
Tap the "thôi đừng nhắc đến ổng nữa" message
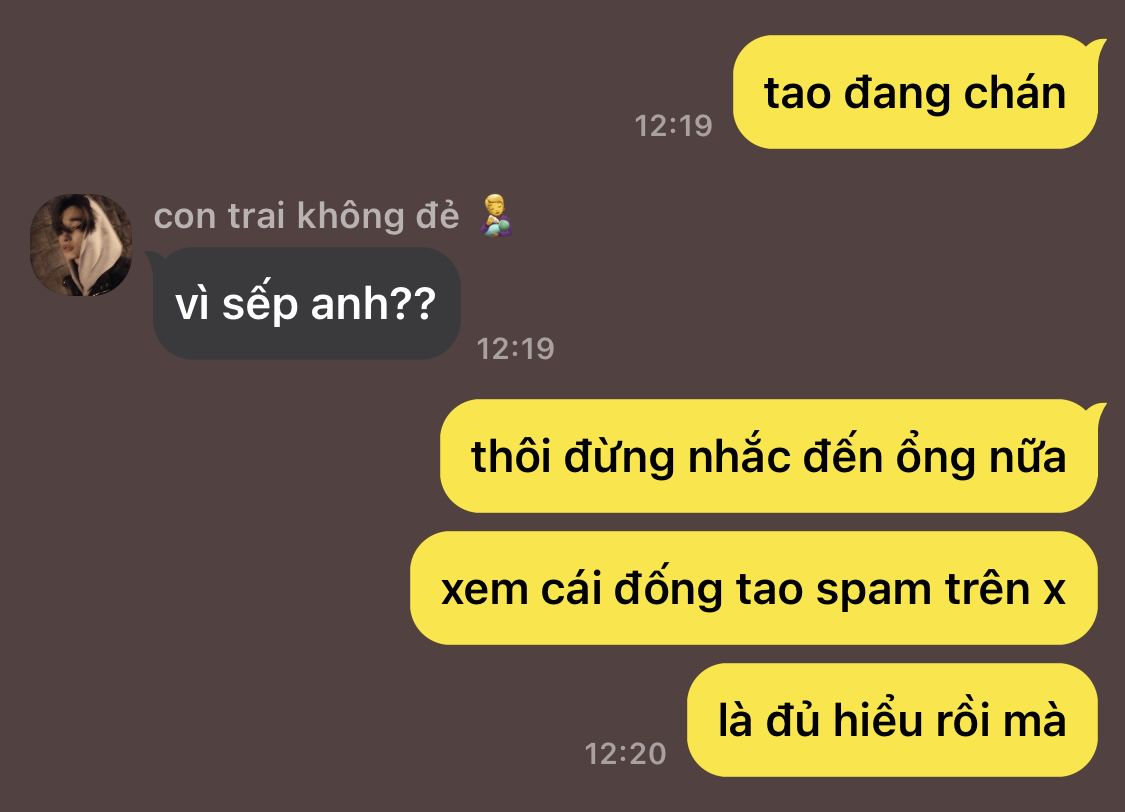pyautogui.click(x=769, y=456)
